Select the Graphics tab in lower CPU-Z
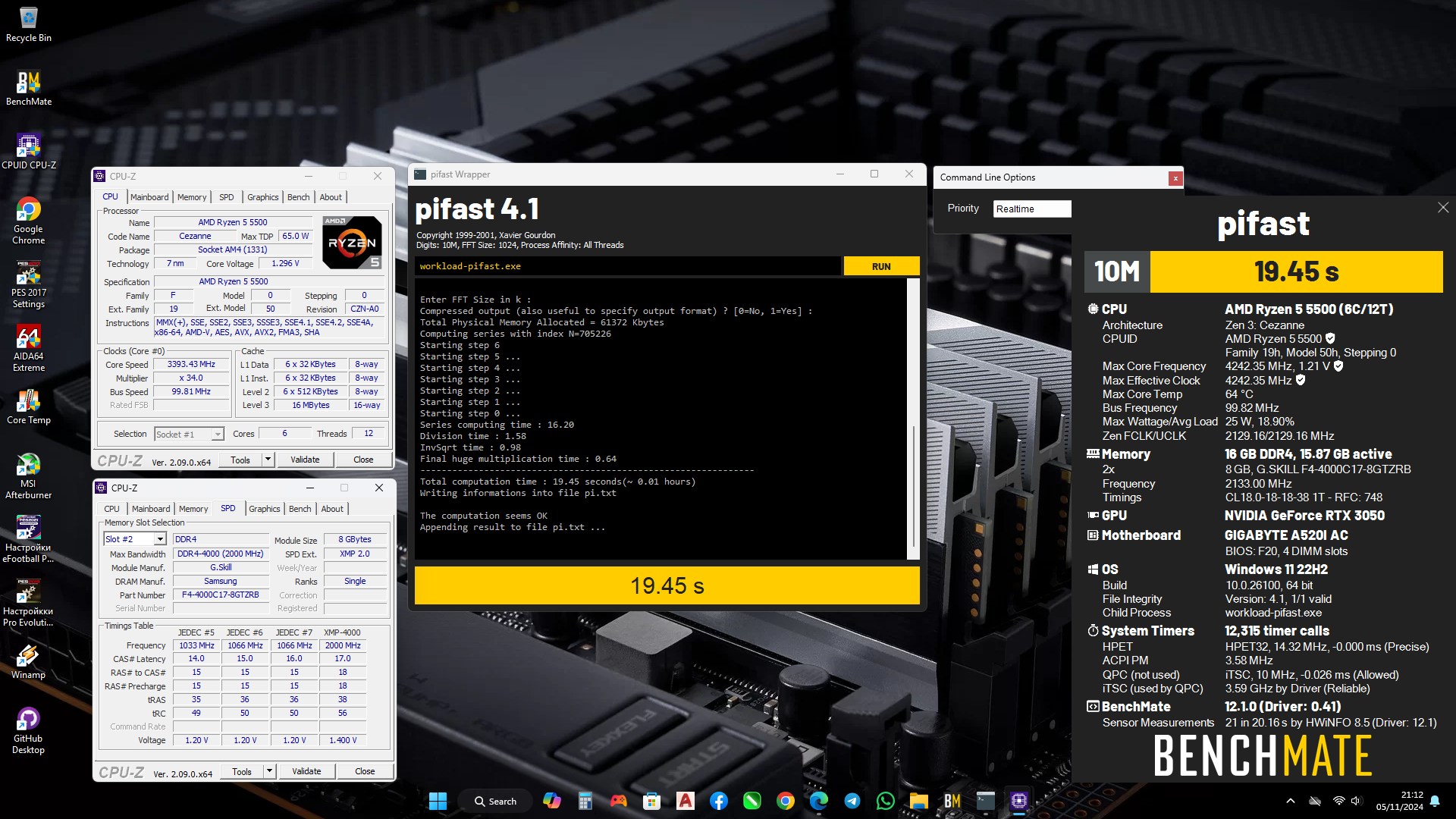This screenshot has width=1456, height=819. [265, 509]
